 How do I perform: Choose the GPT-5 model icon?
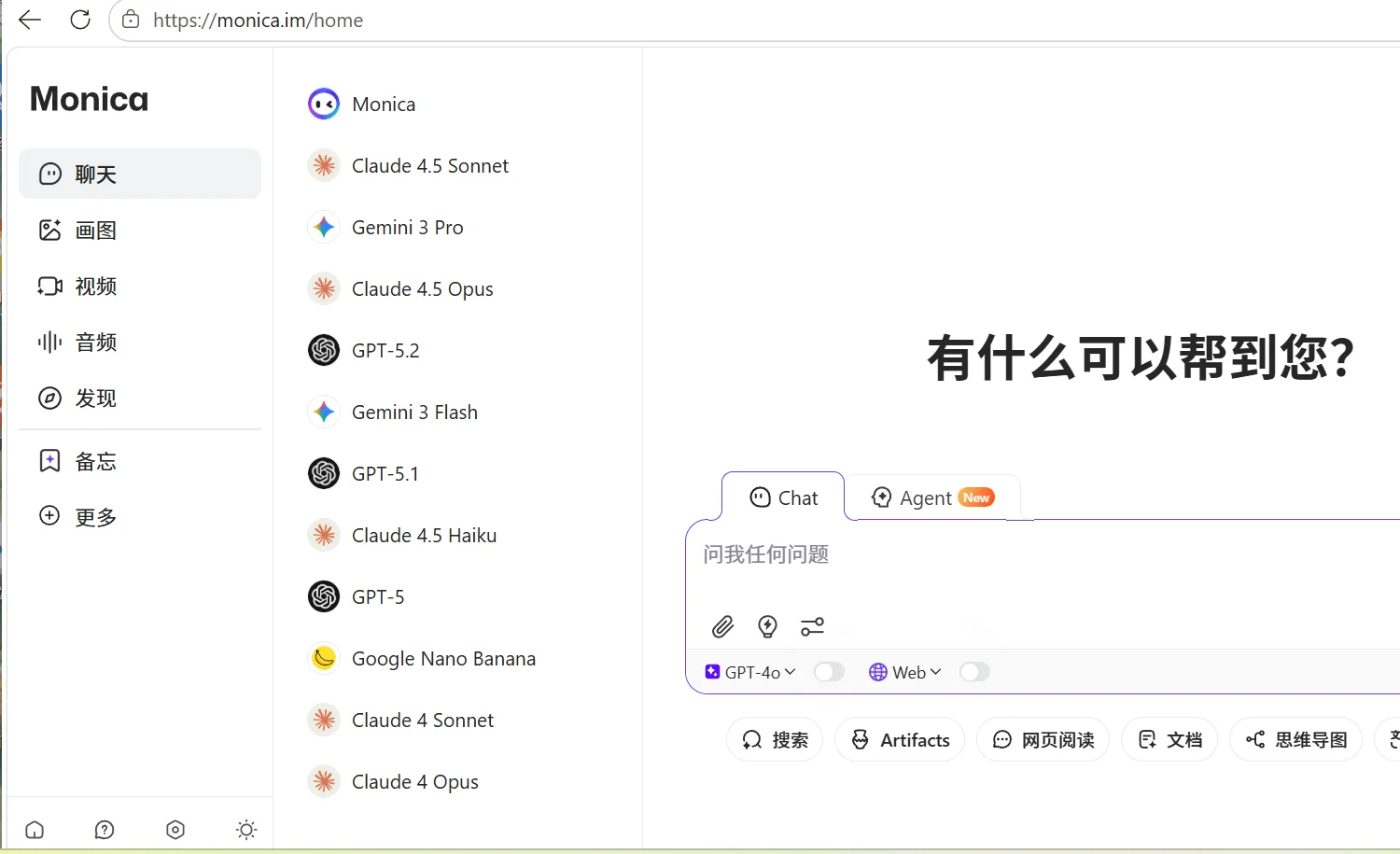324,596
